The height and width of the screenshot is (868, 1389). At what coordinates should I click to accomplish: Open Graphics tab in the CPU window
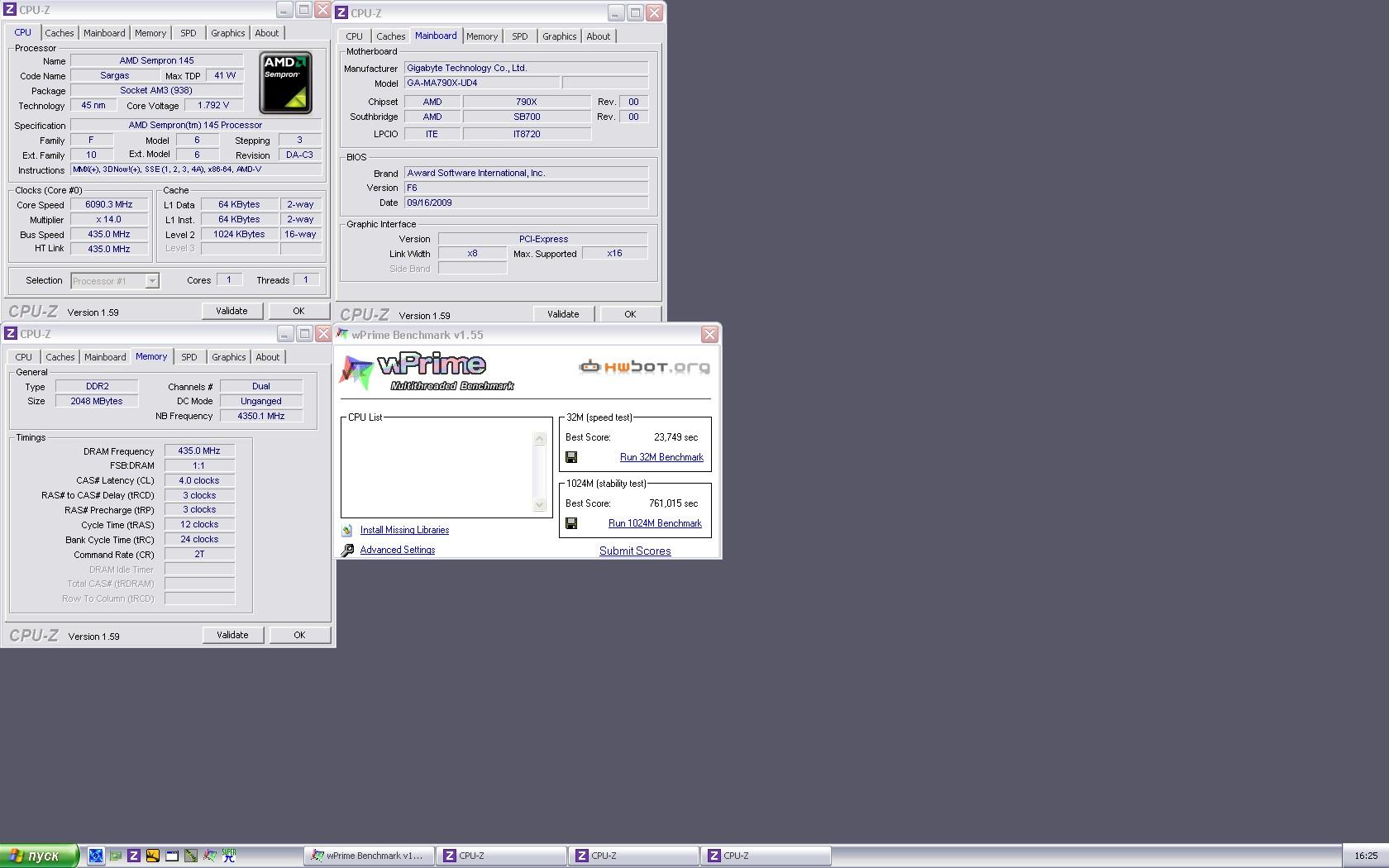[228, 33]
